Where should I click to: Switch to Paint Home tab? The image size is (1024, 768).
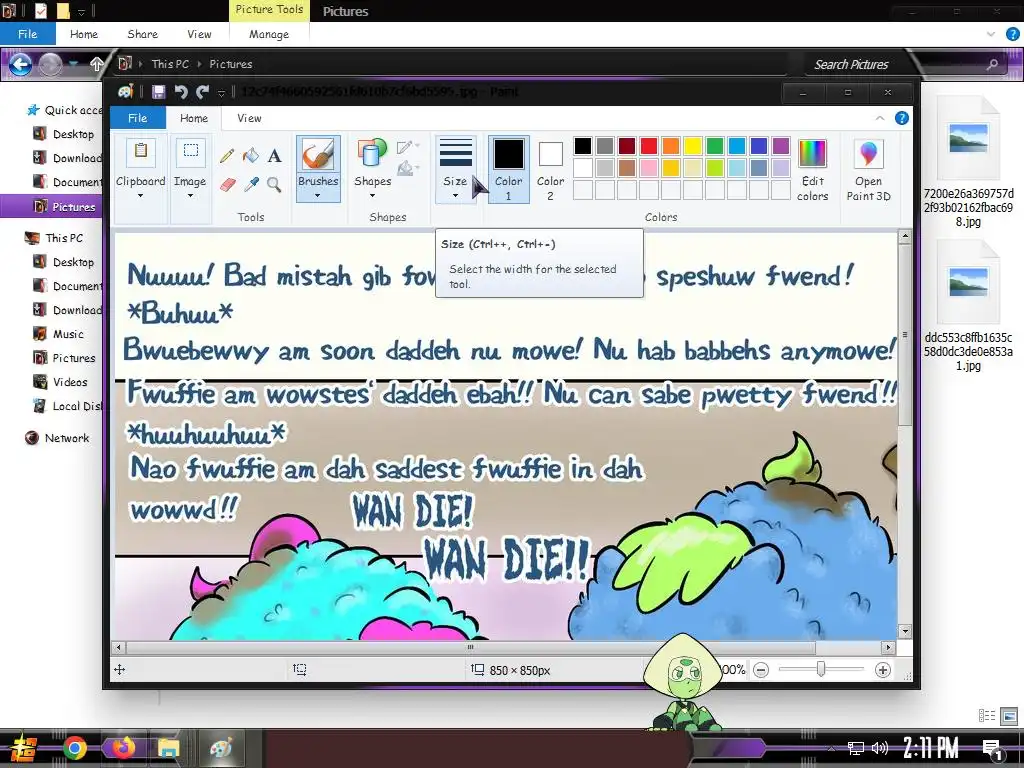pos(194,118)
